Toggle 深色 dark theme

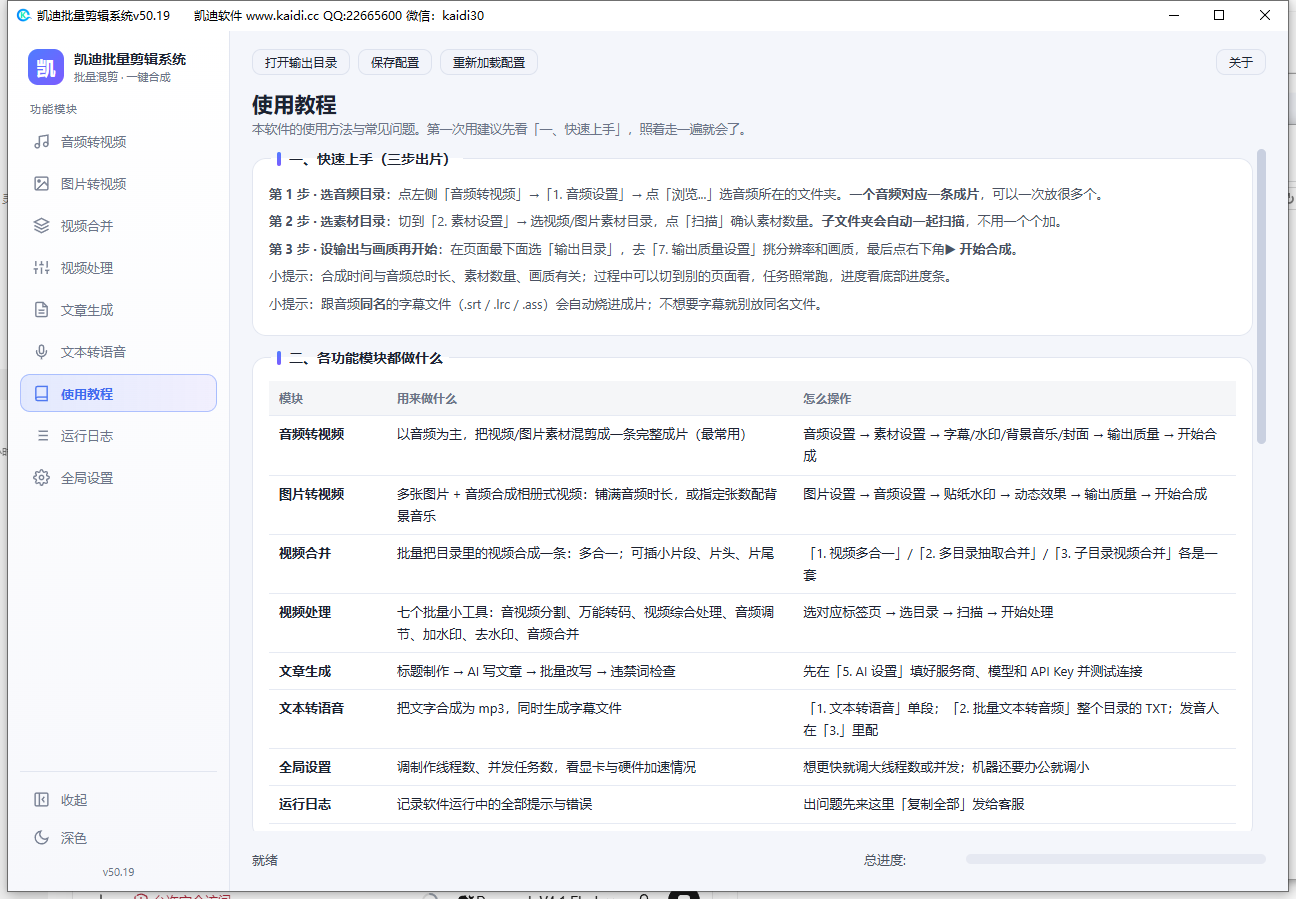[x=118, y=838]
